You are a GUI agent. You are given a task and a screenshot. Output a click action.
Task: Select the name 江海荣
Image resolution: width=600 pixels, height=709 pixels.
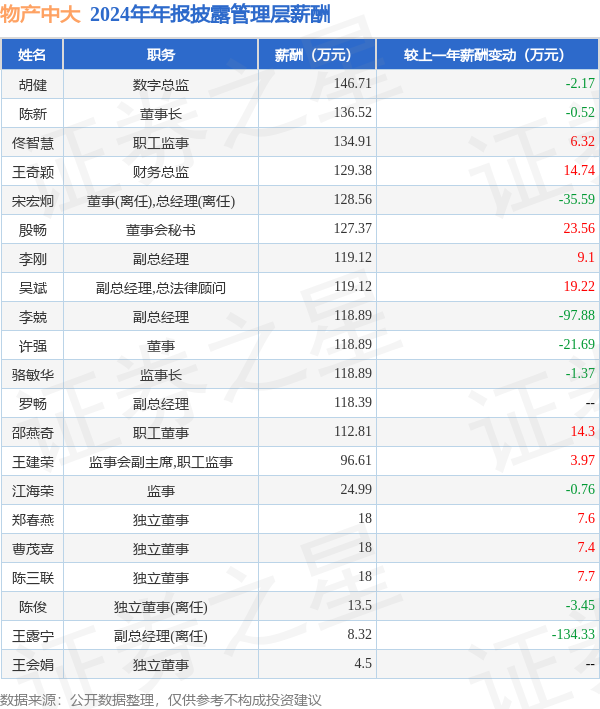point(33,490)
